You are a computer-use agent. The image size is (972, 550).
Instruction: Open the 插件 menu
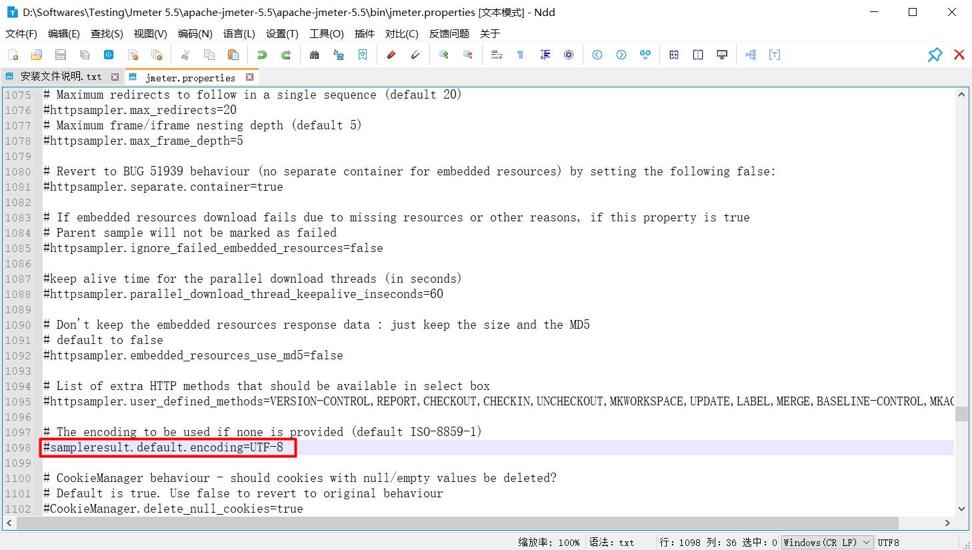[x=364, y=33]
